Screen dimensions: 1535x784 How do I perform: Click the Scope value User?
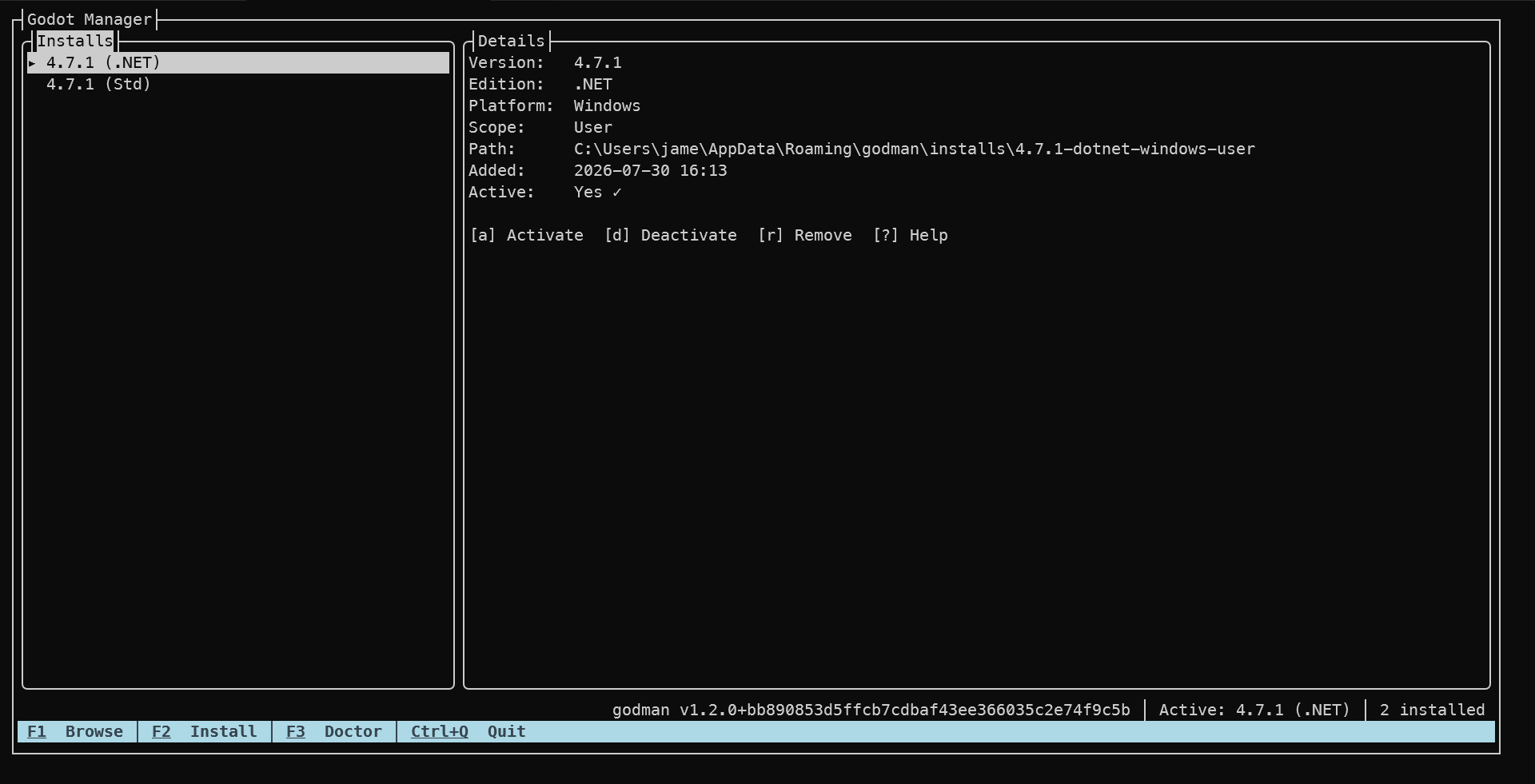(x=593, y=127)
